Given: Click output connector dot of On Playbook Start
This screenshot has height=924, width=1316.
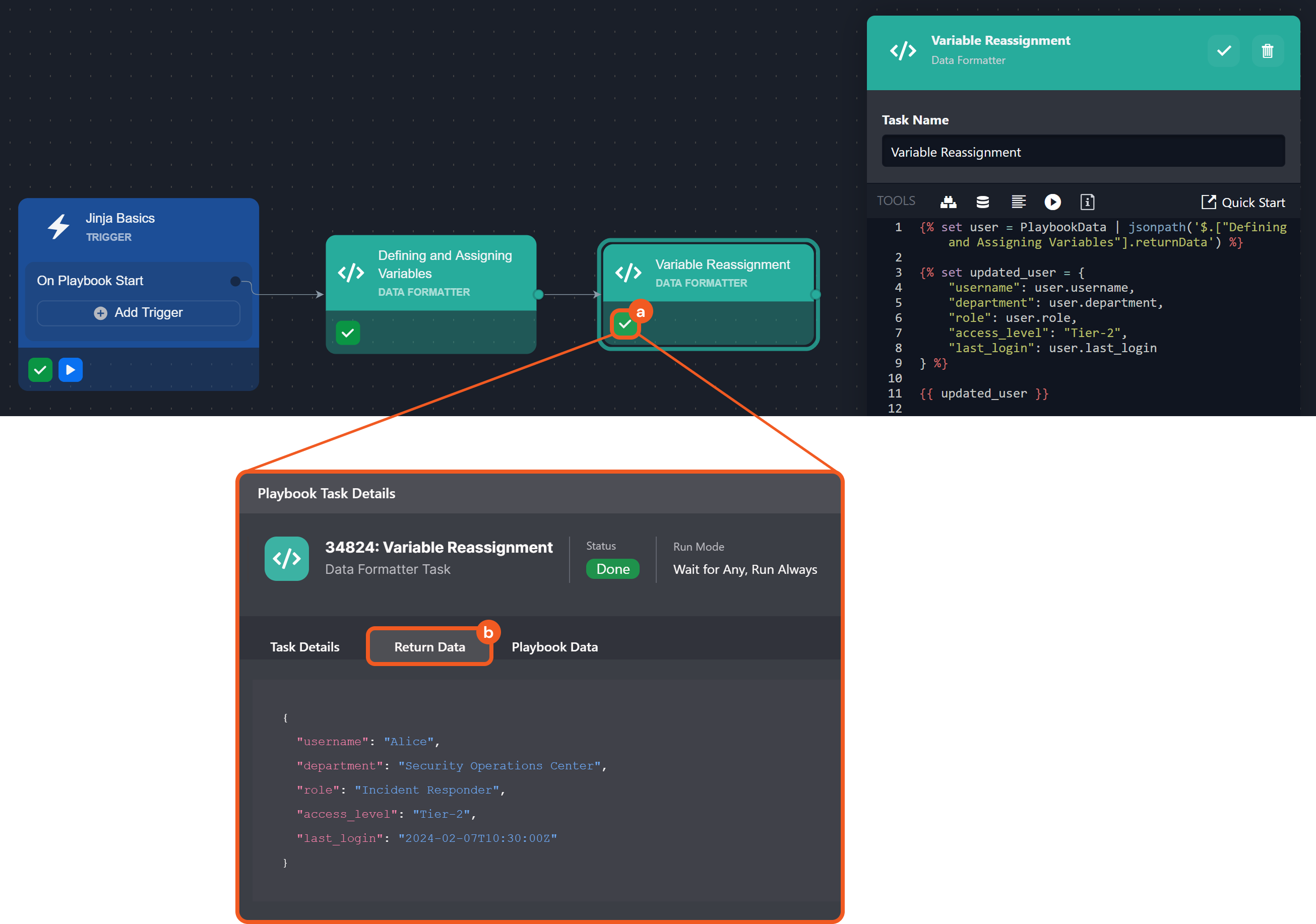Looking at the screenshot, I should tap(235, 281).
